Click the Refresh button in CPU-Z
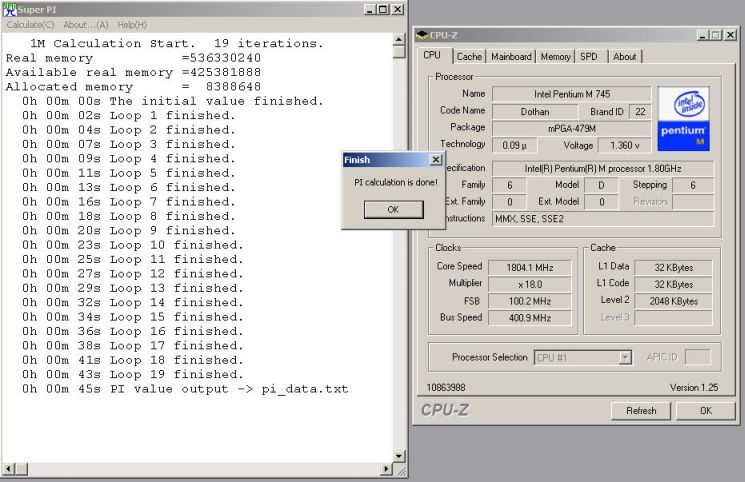Viewport: 745px width, 482px height. click(x=641, y=411)
